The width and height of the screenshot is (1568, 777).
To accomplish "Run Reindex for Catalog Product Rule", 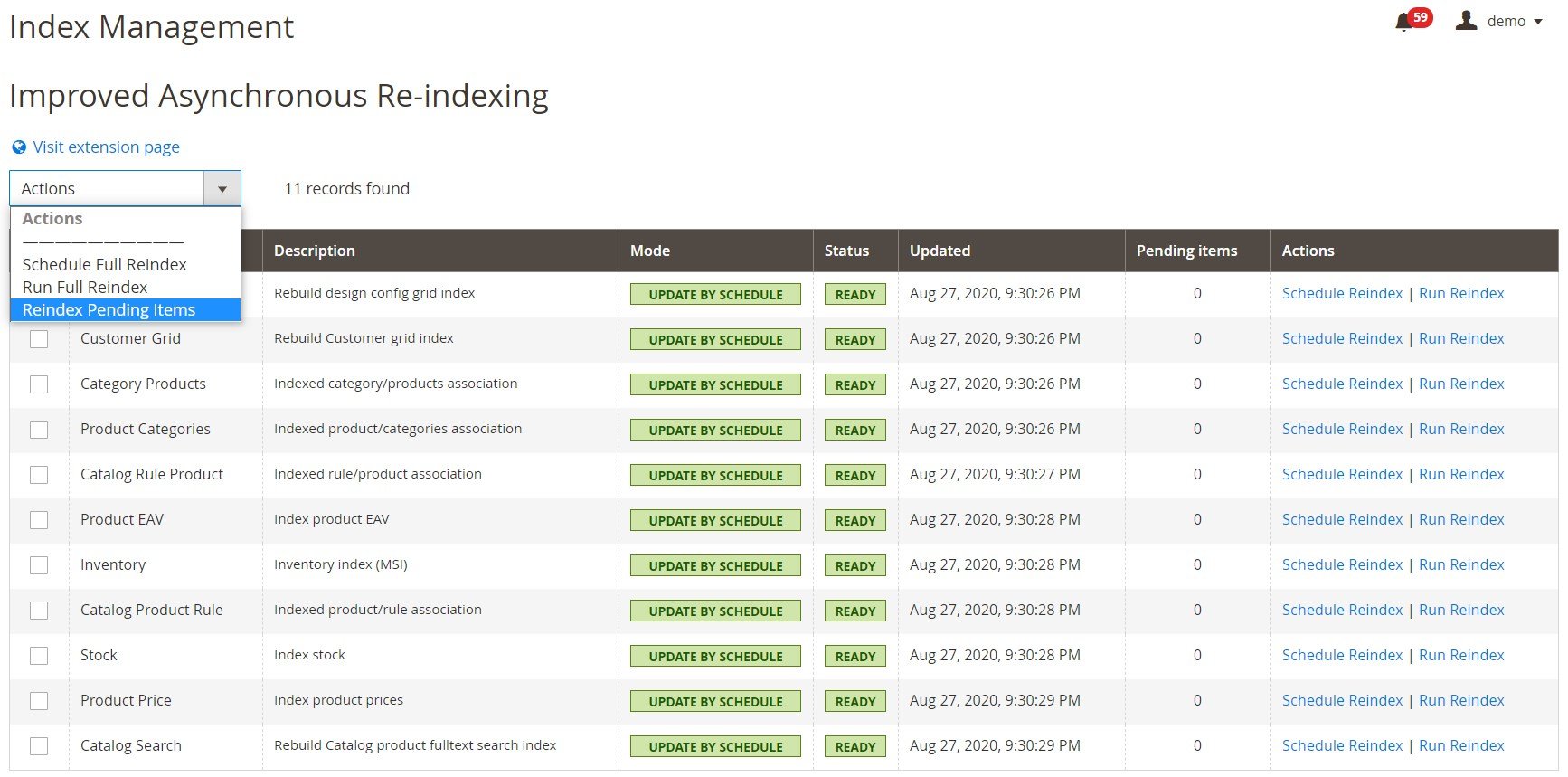I will (1461, 610).
